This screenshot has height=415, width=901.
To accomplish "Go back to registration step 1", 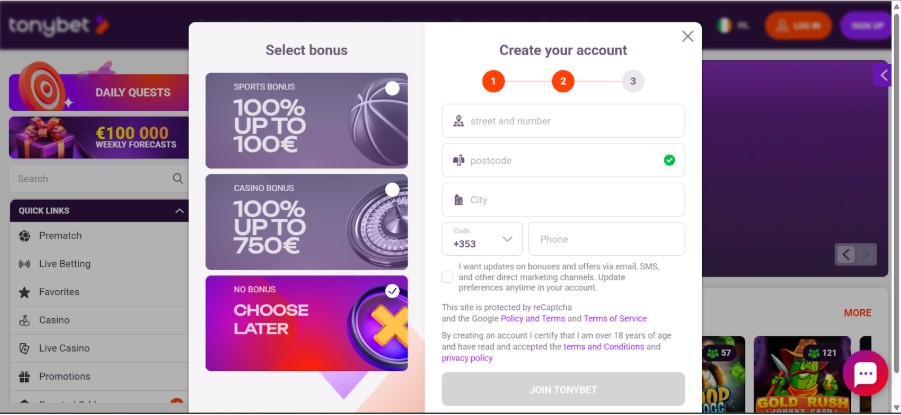I will click(x=492, y=81).
